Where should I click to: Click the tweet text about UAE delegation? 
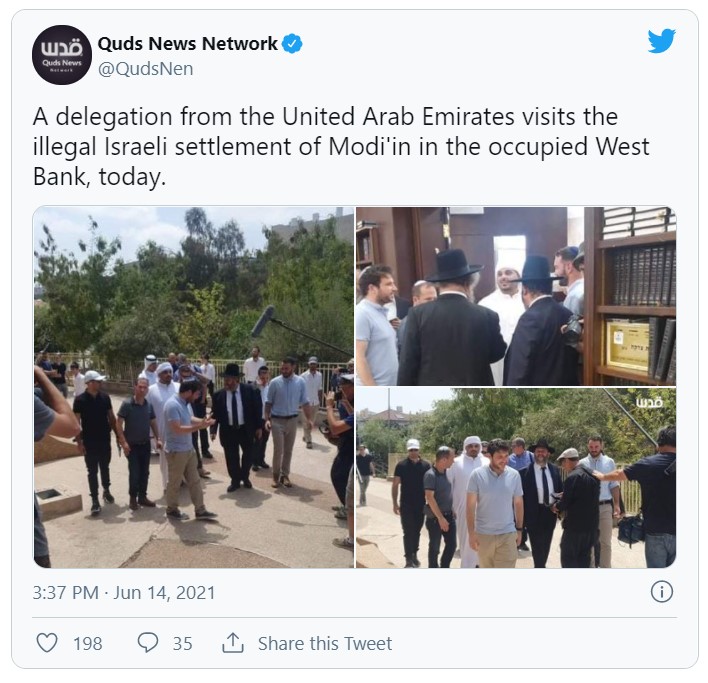pyautogui.click(x=341, y=146)
